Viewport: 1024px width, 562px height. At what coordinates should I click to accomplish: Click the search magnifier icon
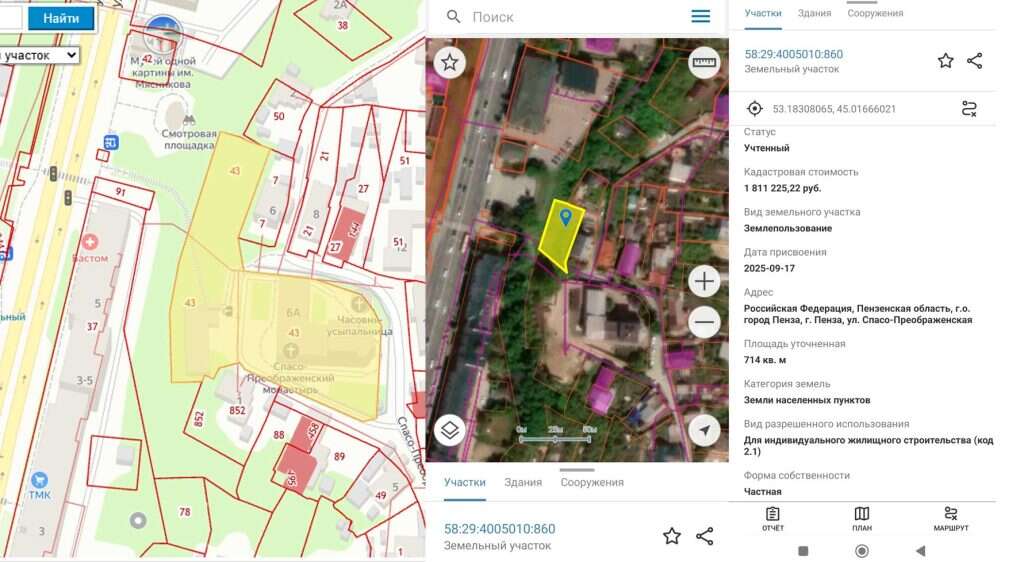click(x=453, y=17)
